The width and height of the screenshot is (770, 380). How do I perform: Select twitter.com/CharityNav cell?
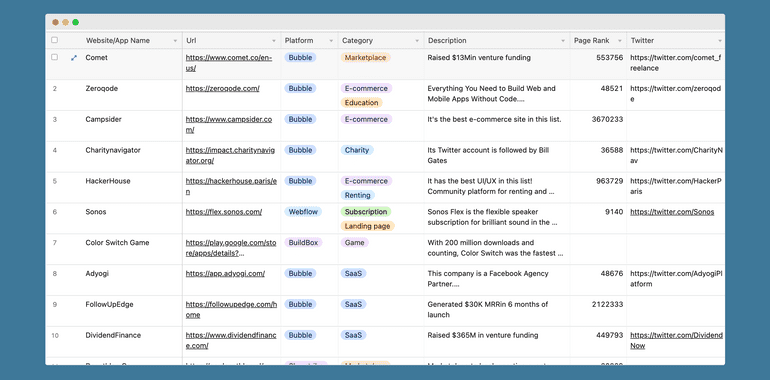[676, 157]
